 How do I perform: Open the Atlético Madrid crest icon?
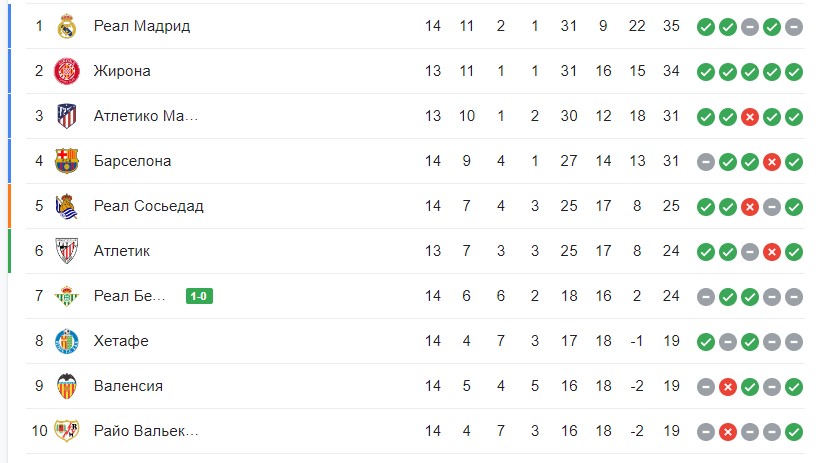66,116
